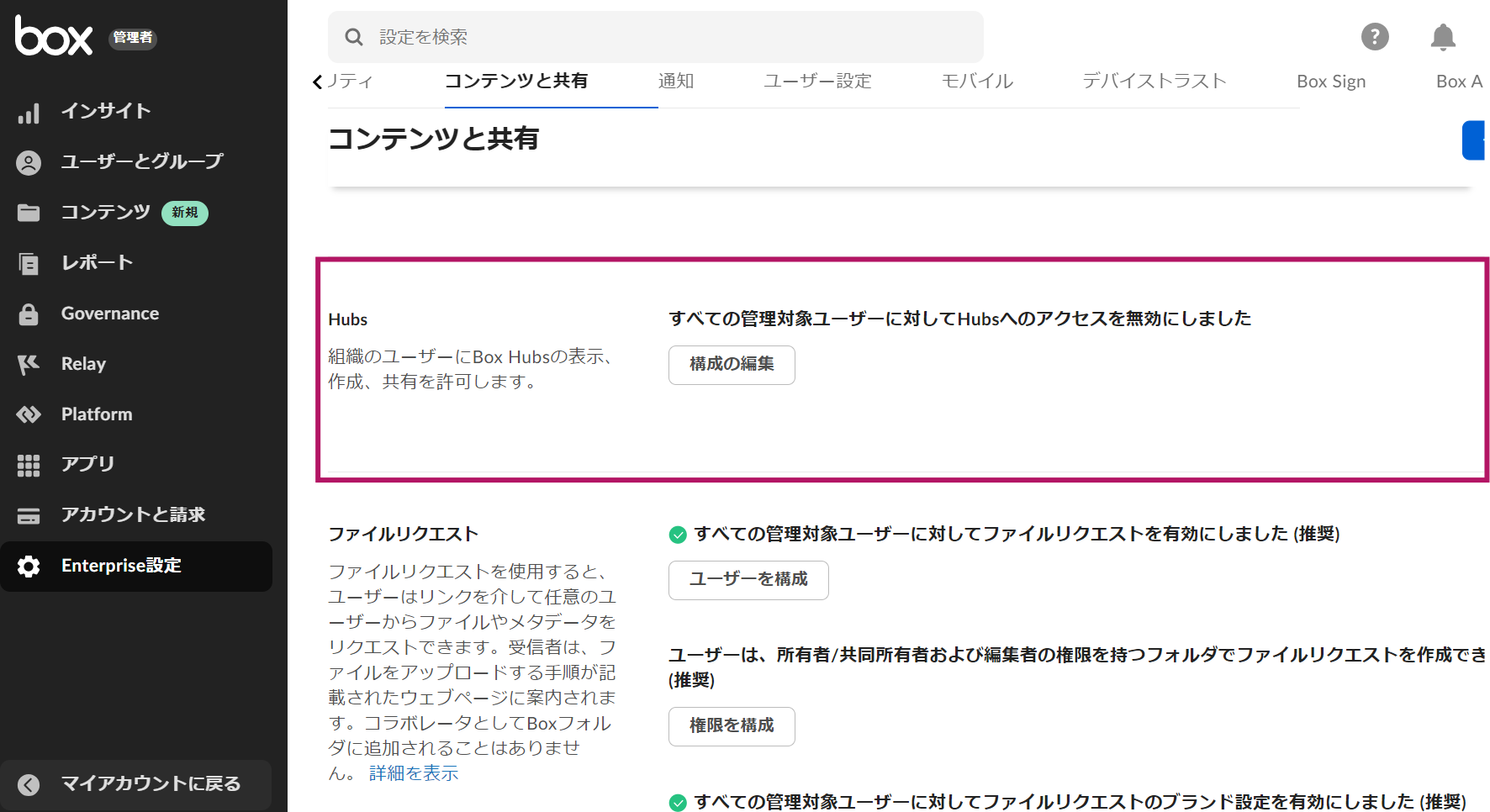The width and height of the screenshot is (1490, 812).
Task: Click the blue button at page top right
Action: click(x=1475, y=140)
